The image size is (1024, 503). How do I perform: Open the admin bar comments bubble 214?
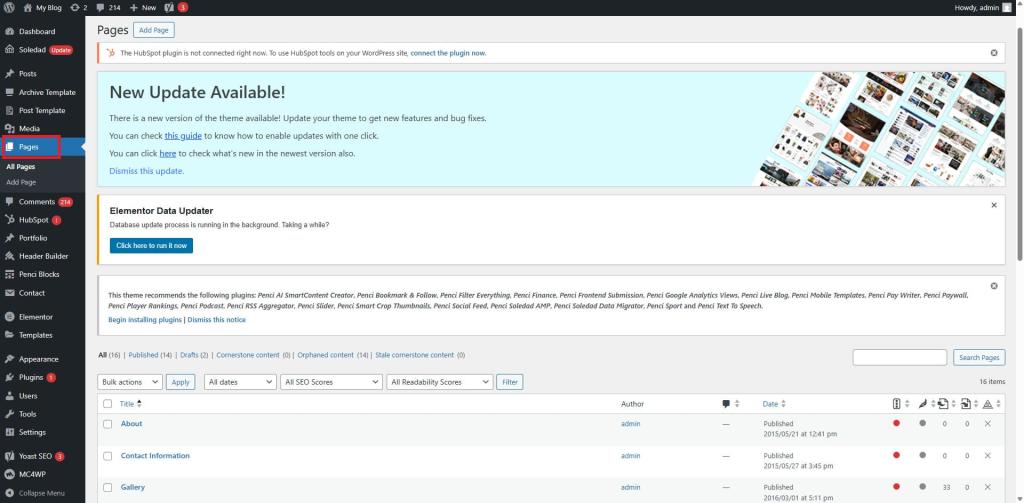(108, 7)
